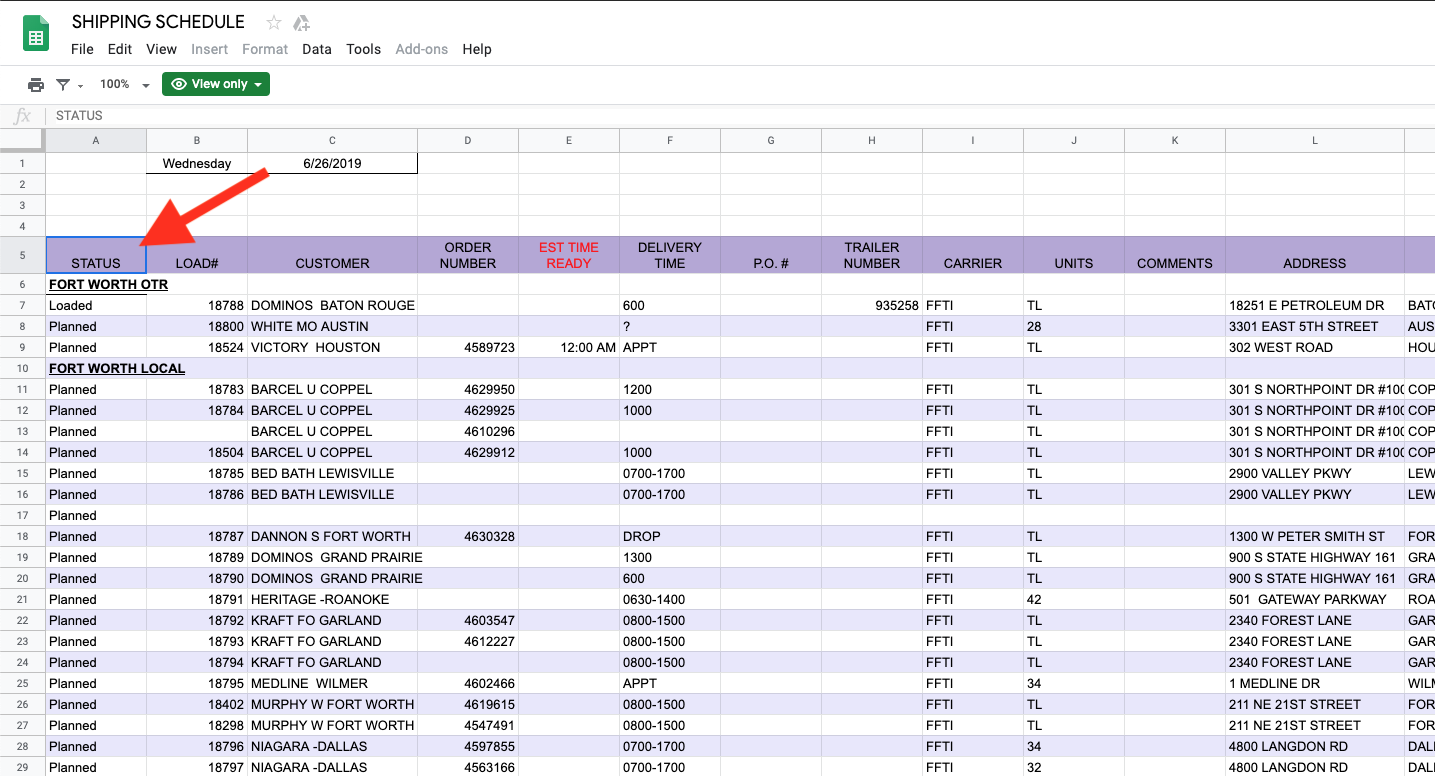Click the HERITAGE -ROANOKE cell
1435x776 pixels.
pyautogui.click(x=332, y=599)
